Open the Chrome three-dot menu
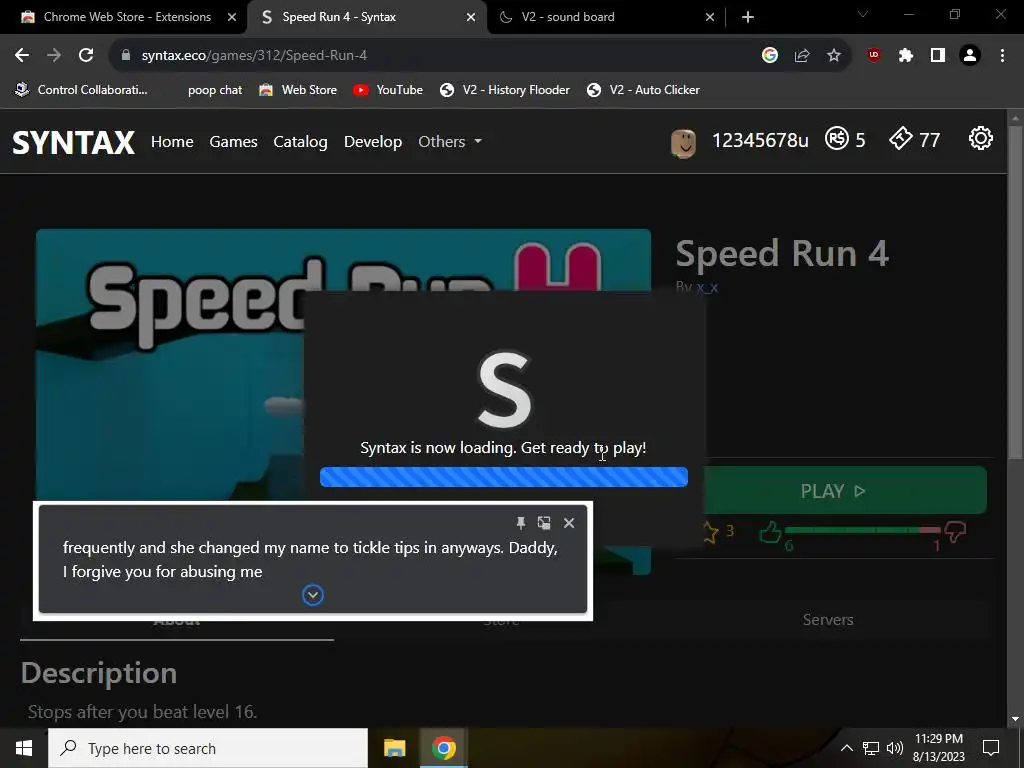 pos(1002,56)
